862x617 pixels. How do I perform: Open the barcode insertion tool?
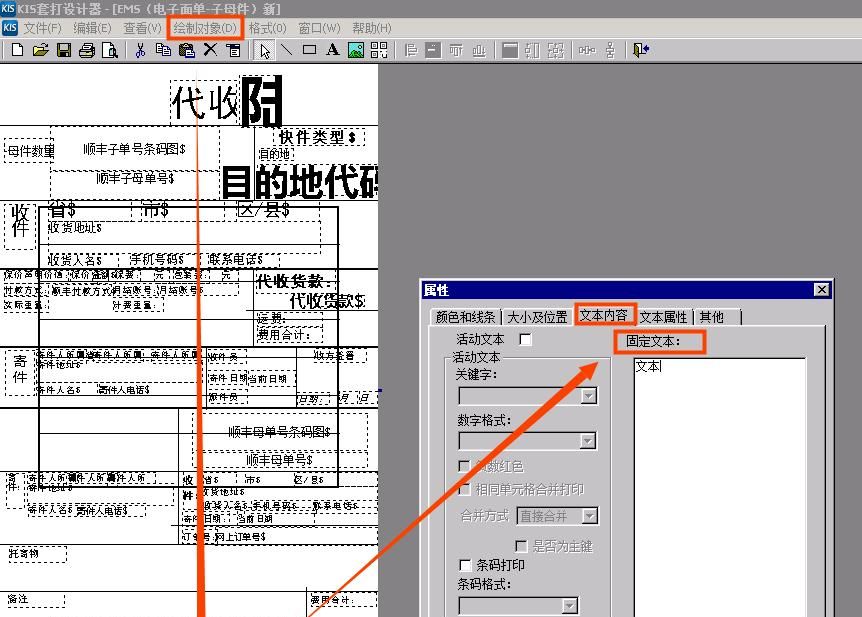pyautogui.click(x=380, y=50)
